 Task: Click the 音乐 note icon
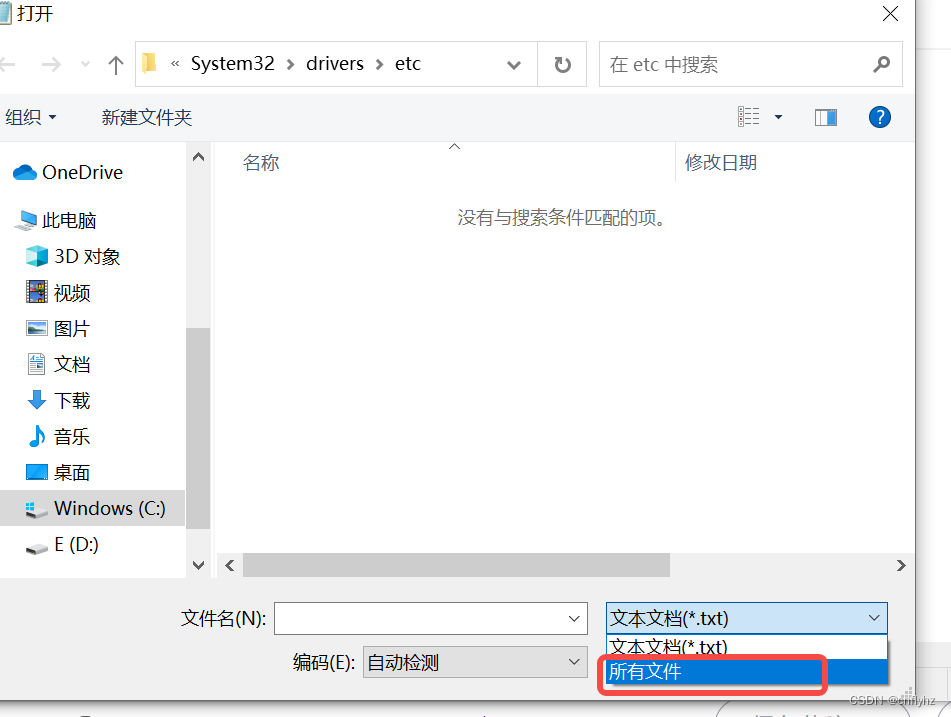pos(37,436)
